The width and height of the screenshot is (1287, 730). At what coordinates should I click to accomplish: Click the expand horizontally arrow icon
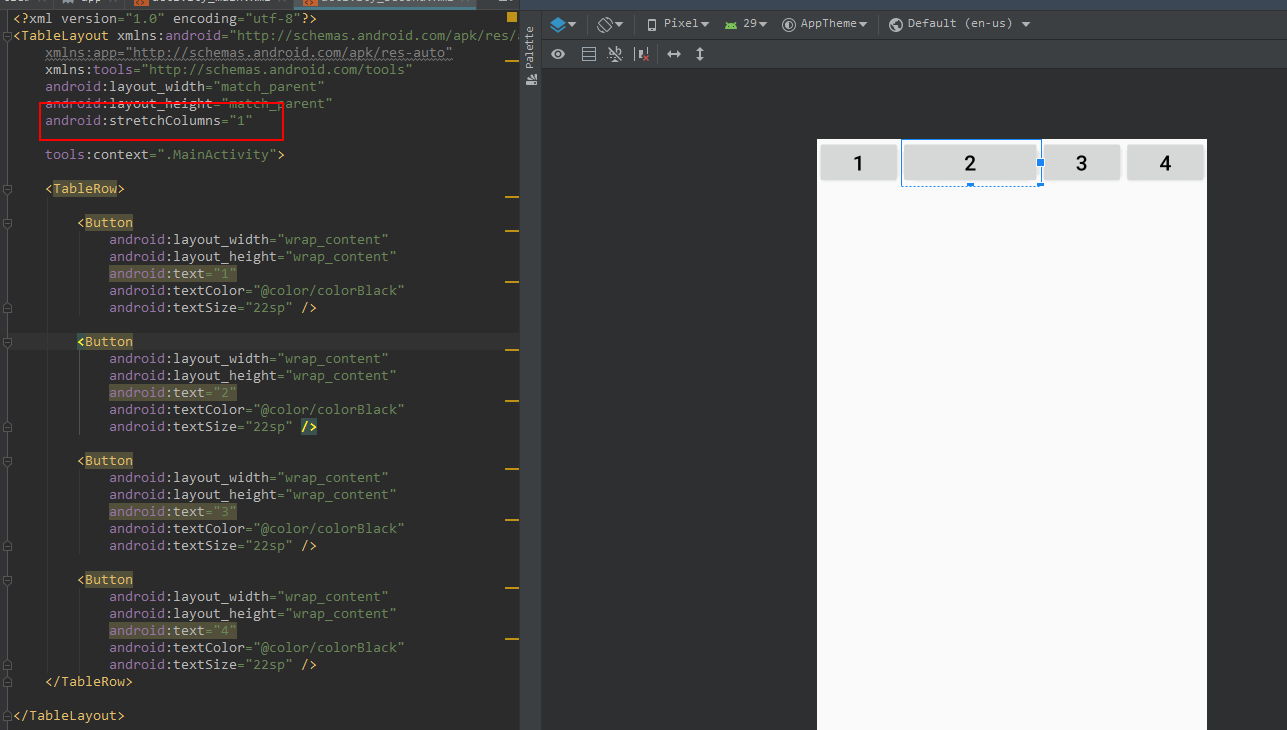tap(674, 54)
